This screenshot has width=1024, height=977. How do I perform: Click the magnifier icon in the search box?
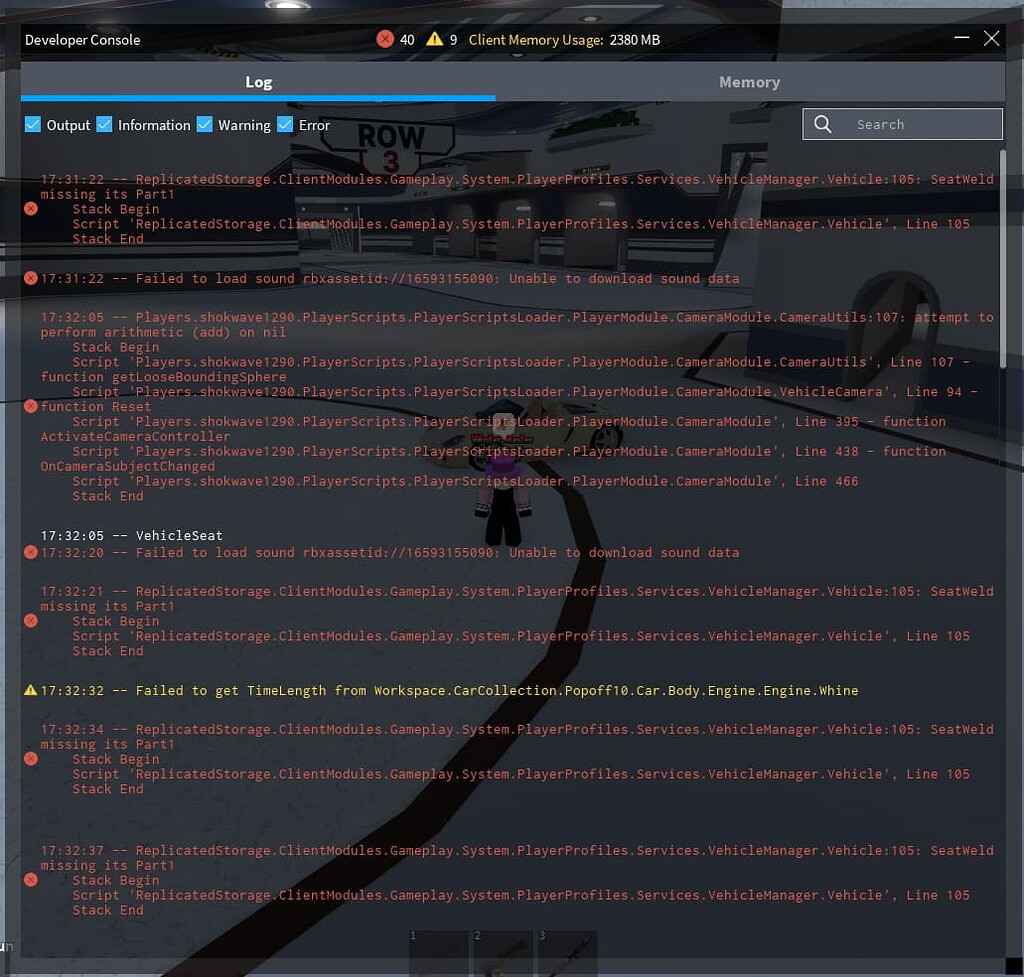[x=823, y=124]
